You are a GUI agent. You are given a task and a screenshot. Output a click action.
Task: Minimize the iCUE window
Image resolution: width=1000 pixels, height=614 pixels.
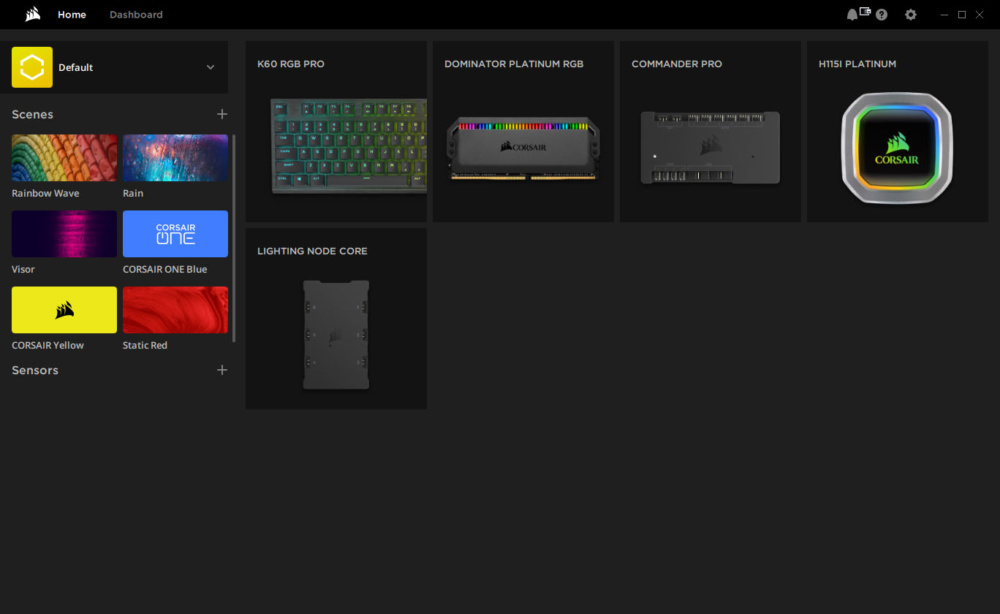944,15
